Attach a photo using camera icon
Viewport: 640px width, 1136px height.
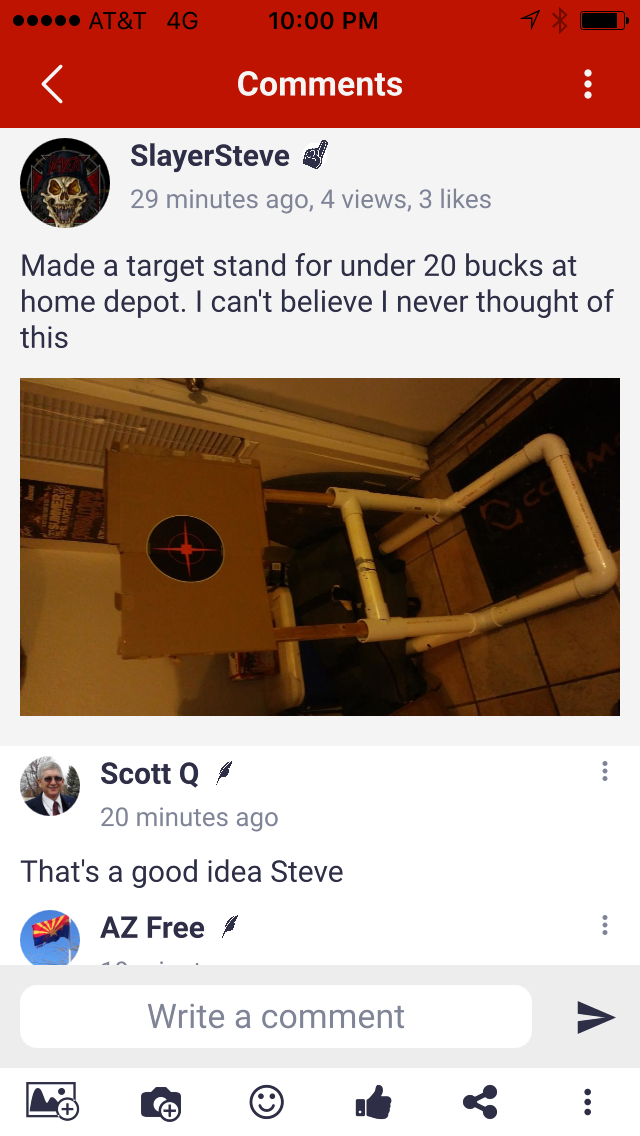pos(161,1103)
